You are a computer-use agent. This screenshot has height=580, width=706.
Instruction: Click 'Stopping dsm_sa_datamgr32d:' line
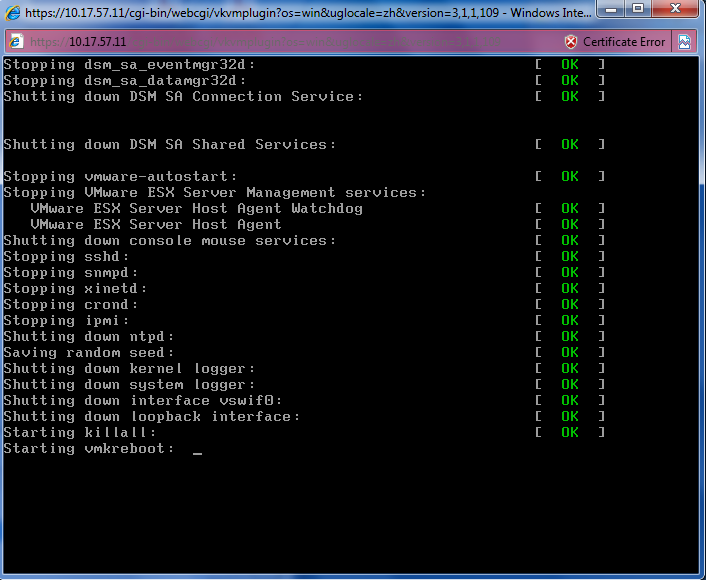coord(125,80)
